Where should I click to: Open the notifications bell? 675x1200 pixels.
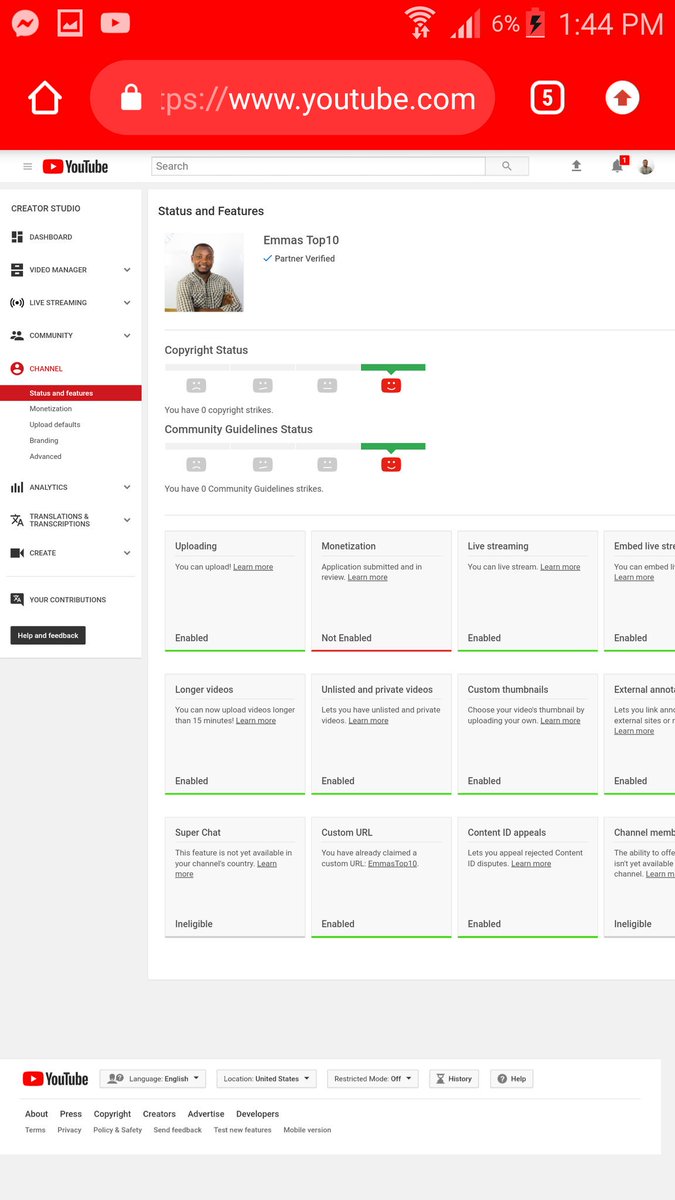point(617,166)
